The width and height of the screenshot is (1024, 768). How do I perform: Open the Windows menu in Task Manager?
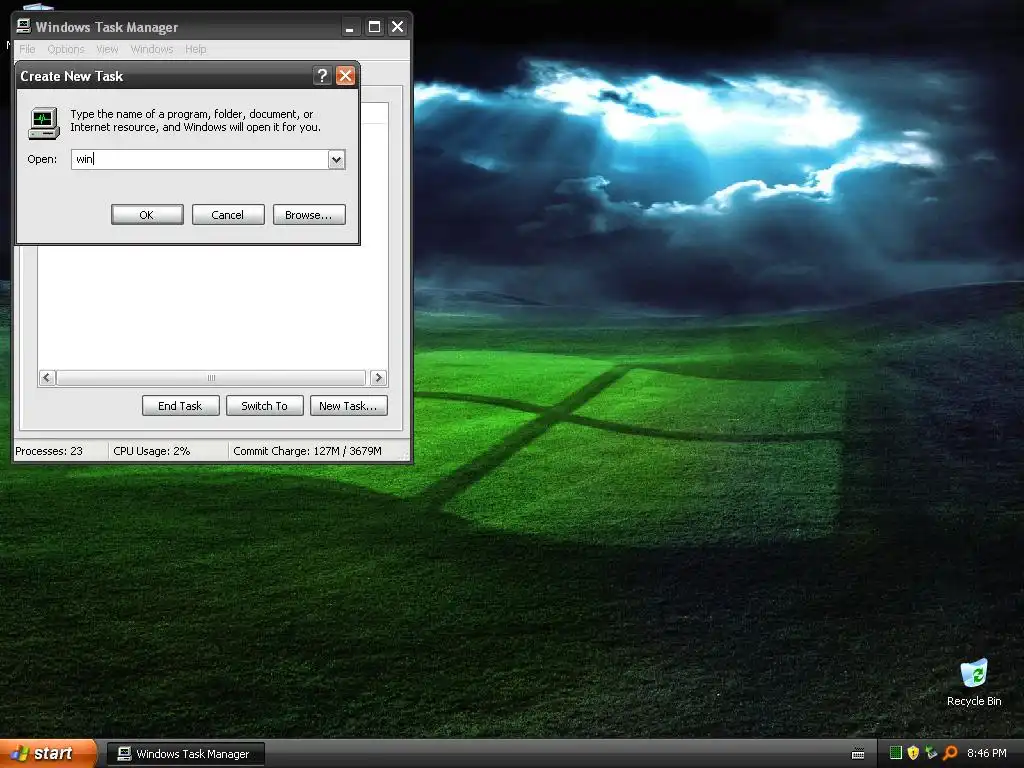pyautogui.click(x=152, y=49)
